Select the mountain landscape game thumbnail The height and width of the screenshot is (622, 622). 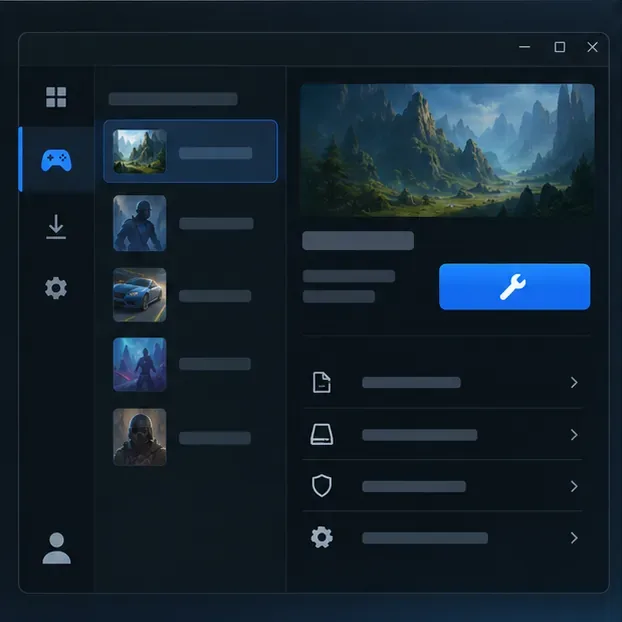(140, 151)
